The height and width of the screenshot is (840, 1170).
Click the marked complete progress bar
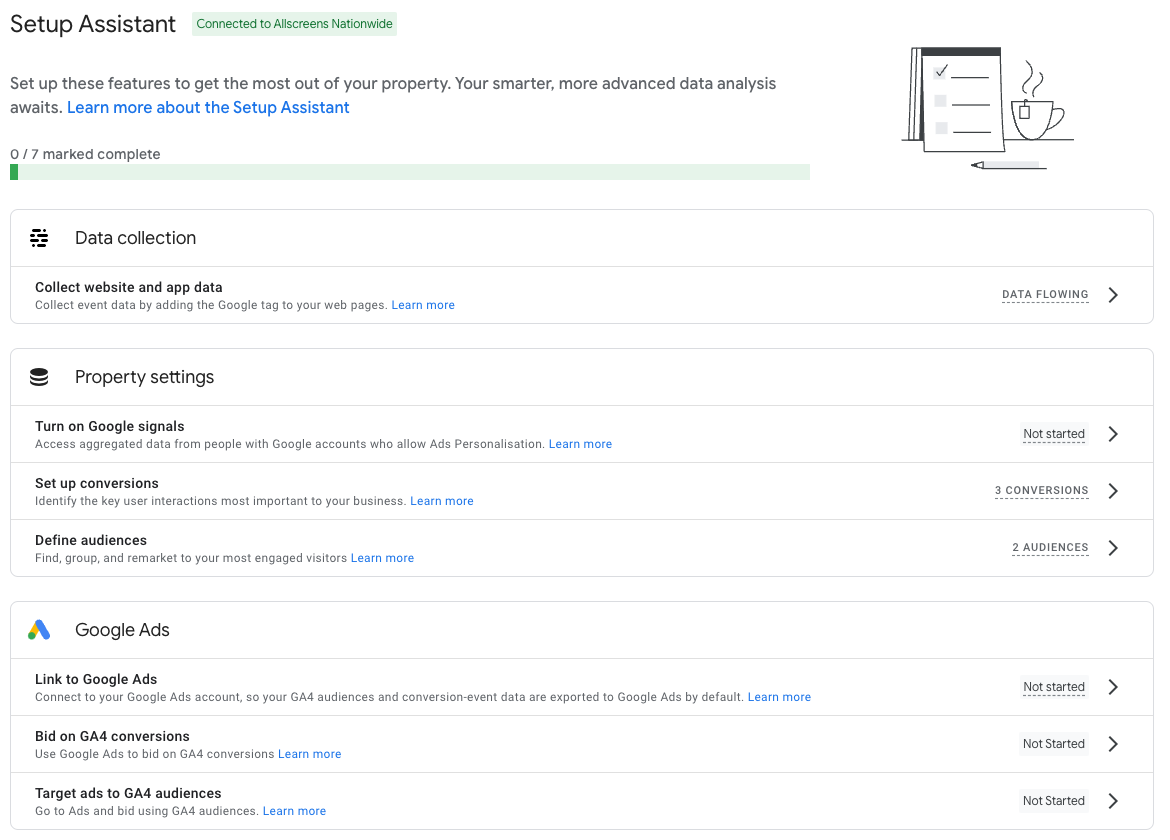410,172
